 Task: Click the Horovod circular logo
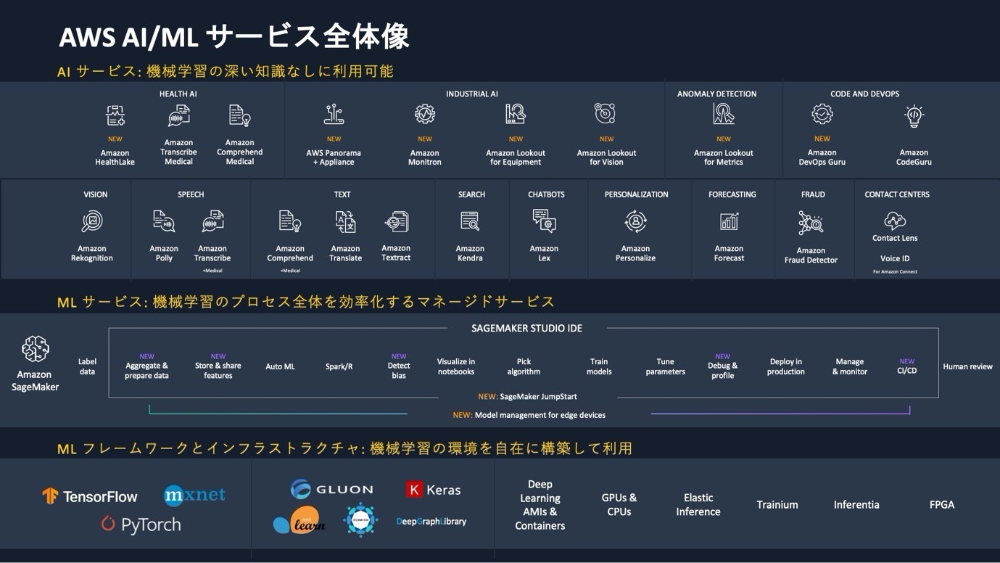(360, 520)
